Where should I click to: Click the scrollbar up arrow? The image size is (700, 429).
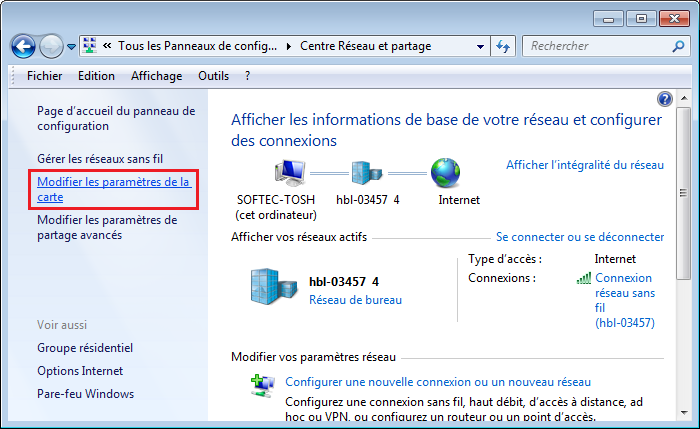point(683,98)
